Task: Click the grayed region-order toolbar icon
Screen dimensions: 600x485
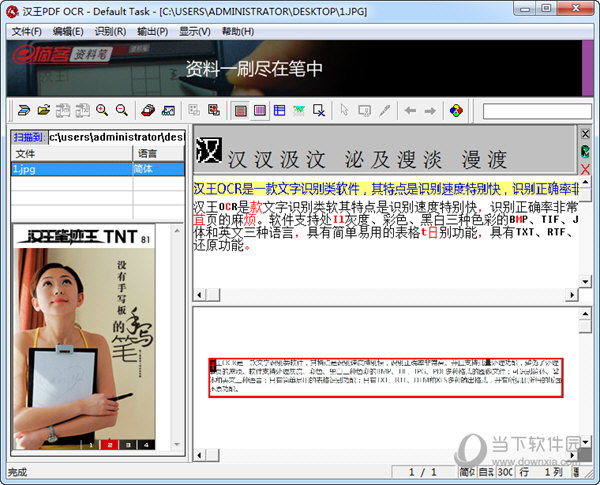Action: click(x=364, y=111)
